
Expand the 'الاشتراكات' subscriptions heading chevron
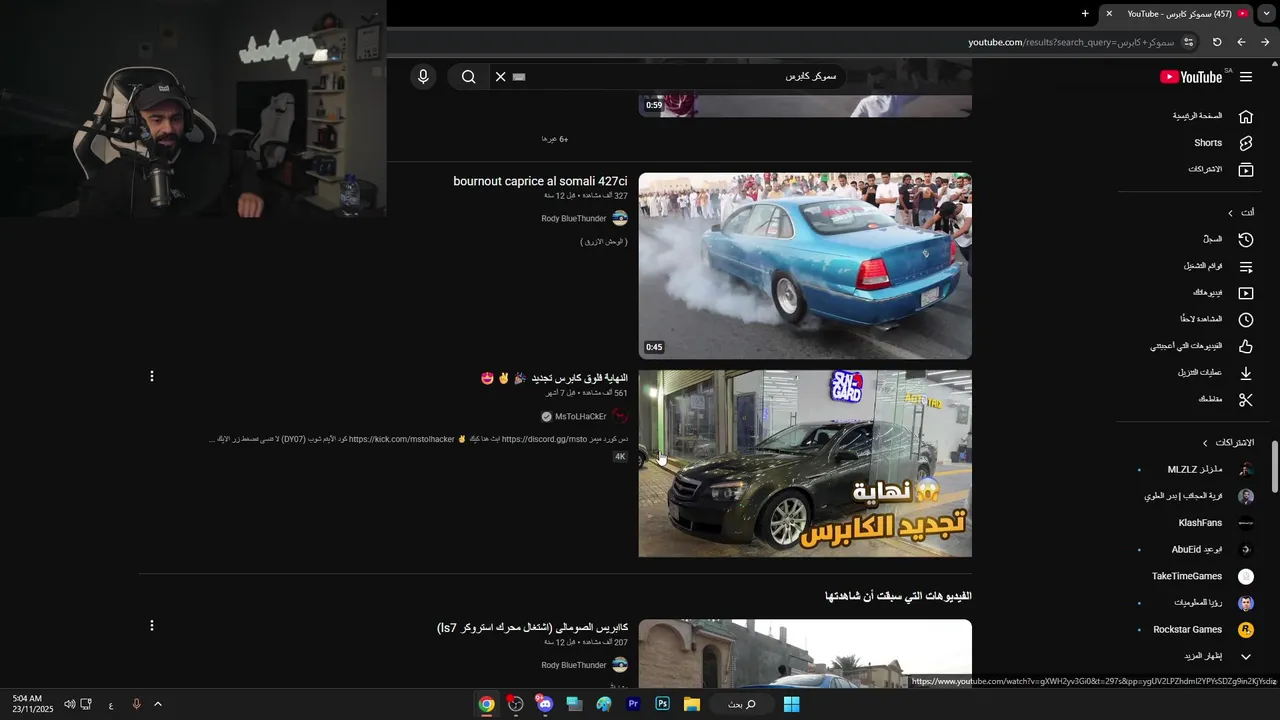click(1205, 443)
